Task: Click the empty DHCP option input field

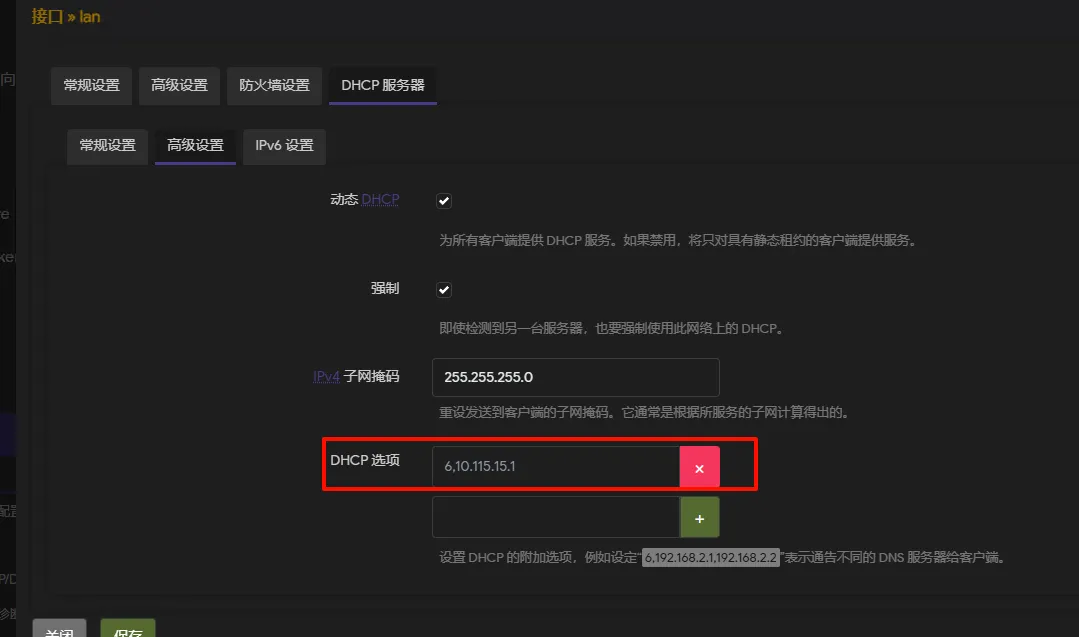Action: click(555, 517)
